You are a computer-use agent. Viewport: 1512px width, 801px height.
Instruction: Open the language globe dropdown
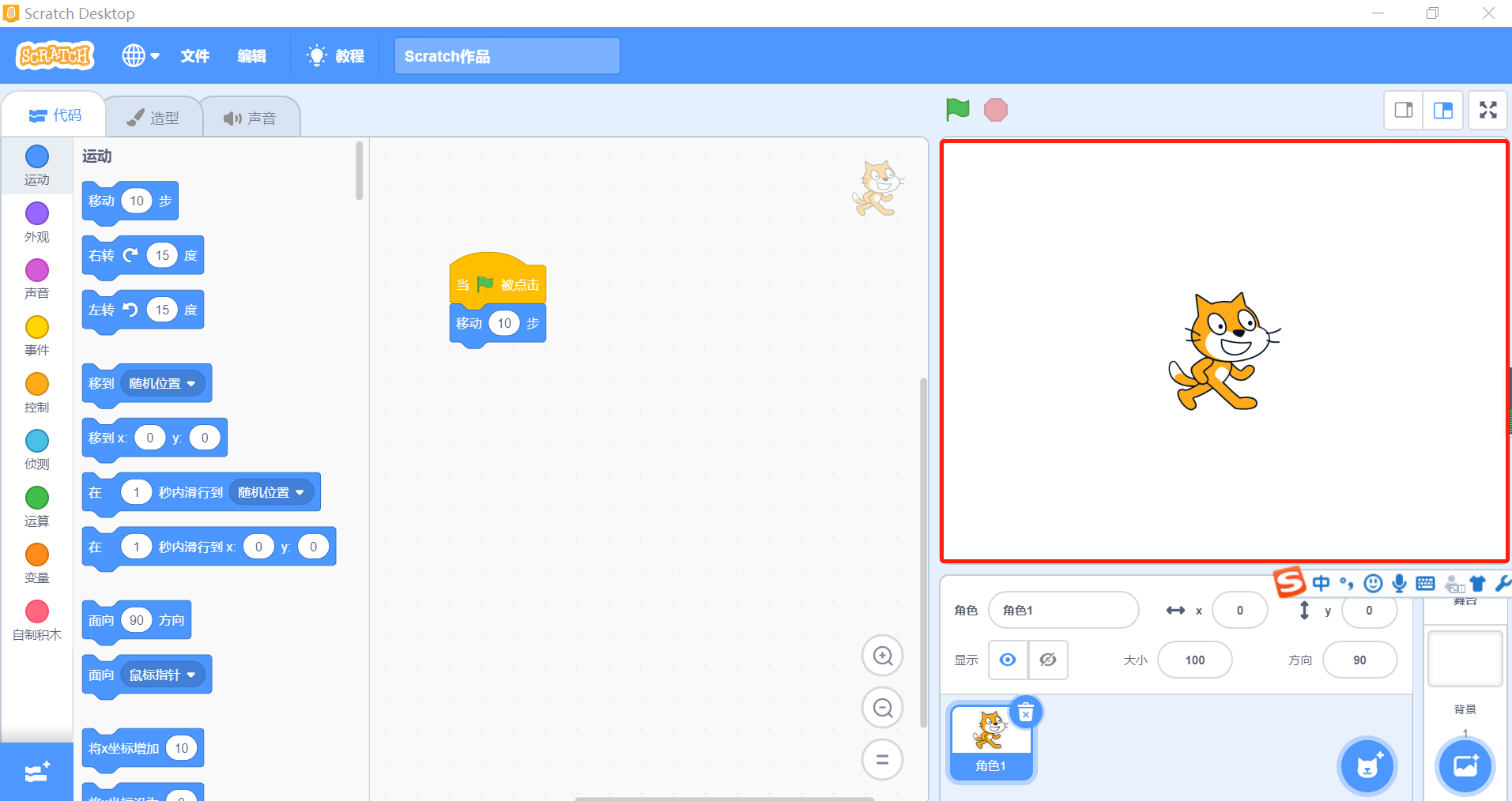click(140, 56)
